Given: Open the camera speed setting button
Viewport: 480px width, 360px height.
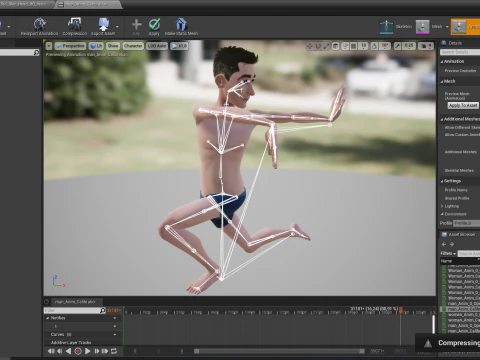Looking at the screenshot, I should pyautogui.click(x=426, y=46).
